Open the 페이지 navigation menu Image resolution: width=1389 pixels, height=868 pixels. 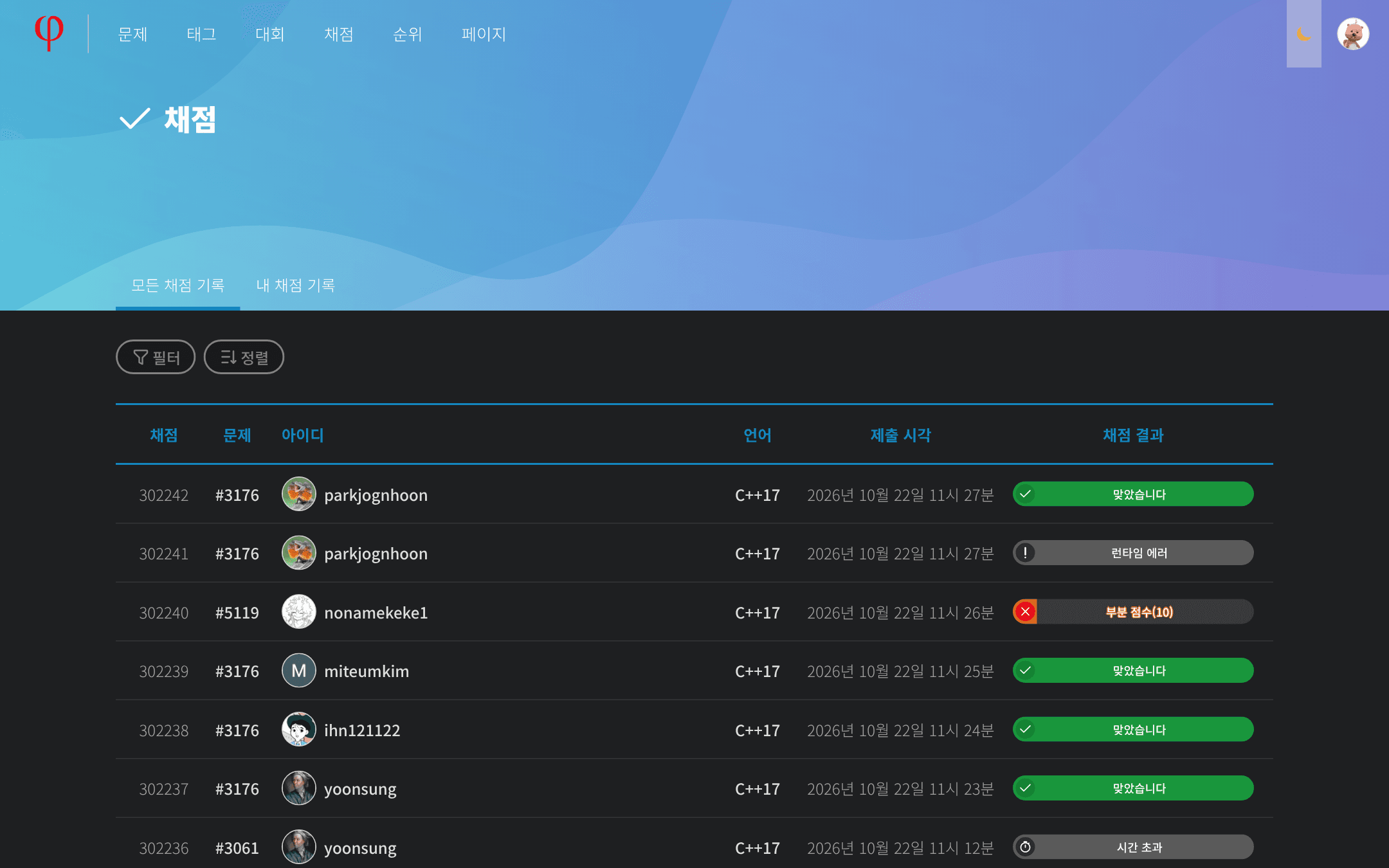pos(484,34)
